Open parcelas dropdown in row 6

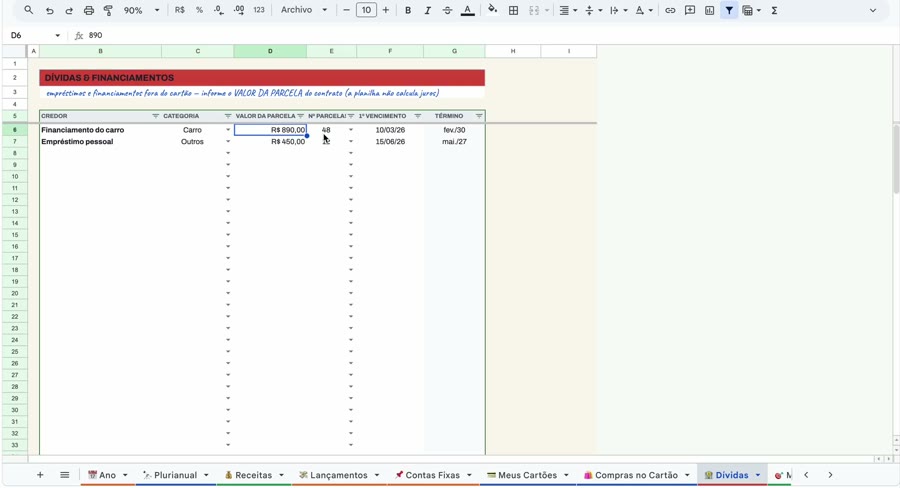(x=351, y=130)
